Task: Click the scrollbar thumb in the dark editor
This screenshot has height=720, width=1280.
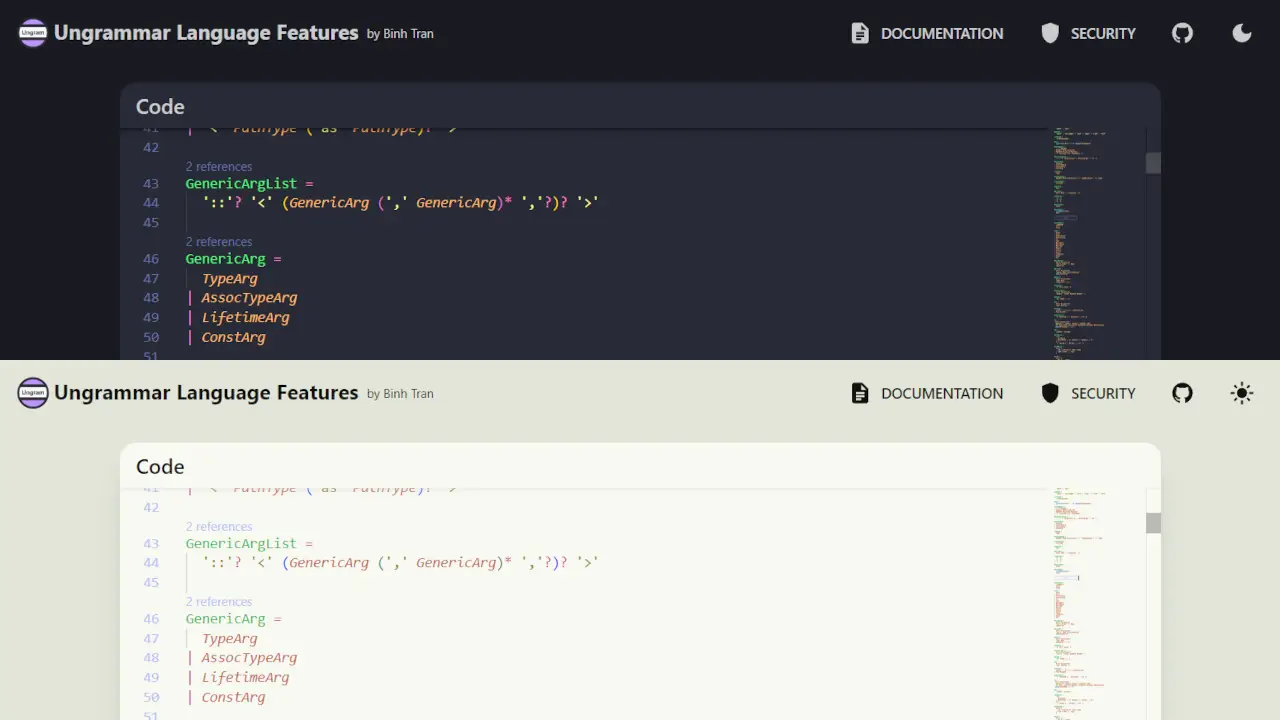Action: point(1151,163)
